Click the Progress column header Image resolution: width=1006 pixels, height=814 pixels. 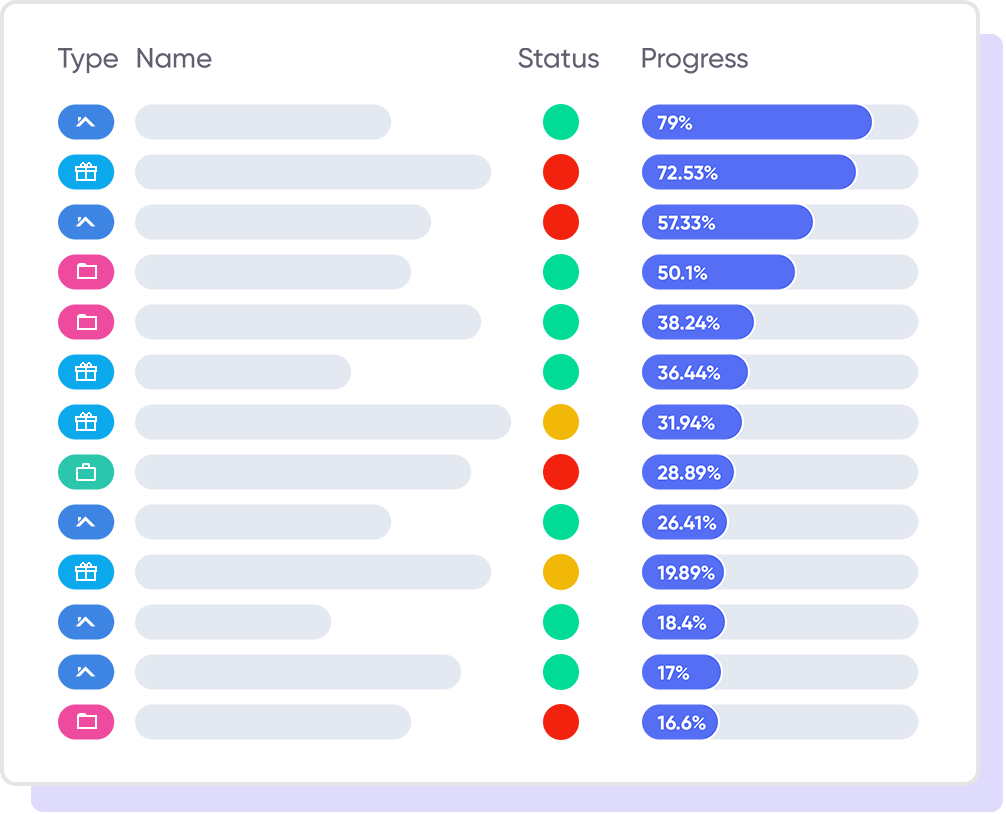pyautogui.click(x=694, y=59)
